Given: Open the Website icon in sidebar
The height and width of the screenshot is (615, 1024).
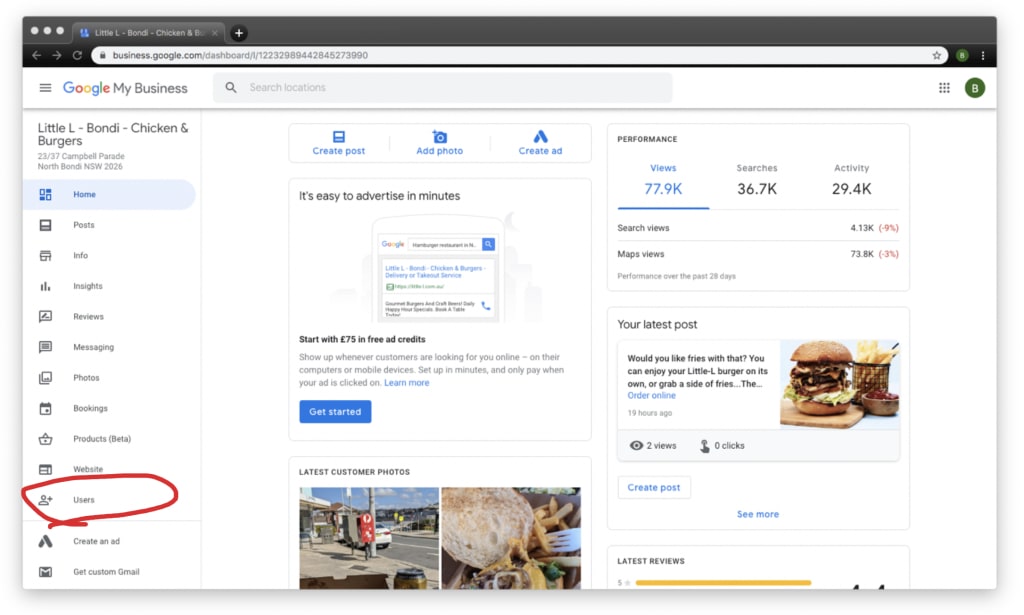Looking at the screenshot, I should pyautogui.click(x=45, y=469).
